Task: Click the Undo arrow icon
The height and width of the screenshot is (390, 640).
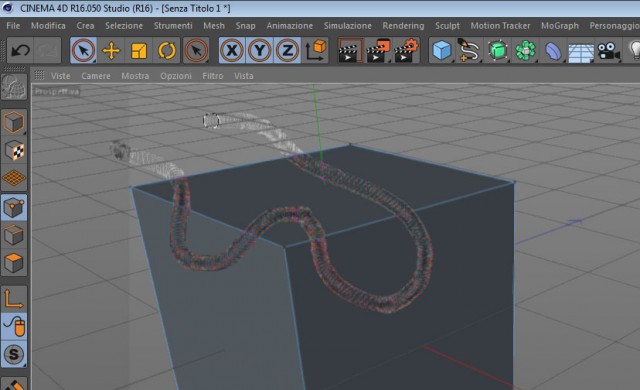Action: coord(20,51)
